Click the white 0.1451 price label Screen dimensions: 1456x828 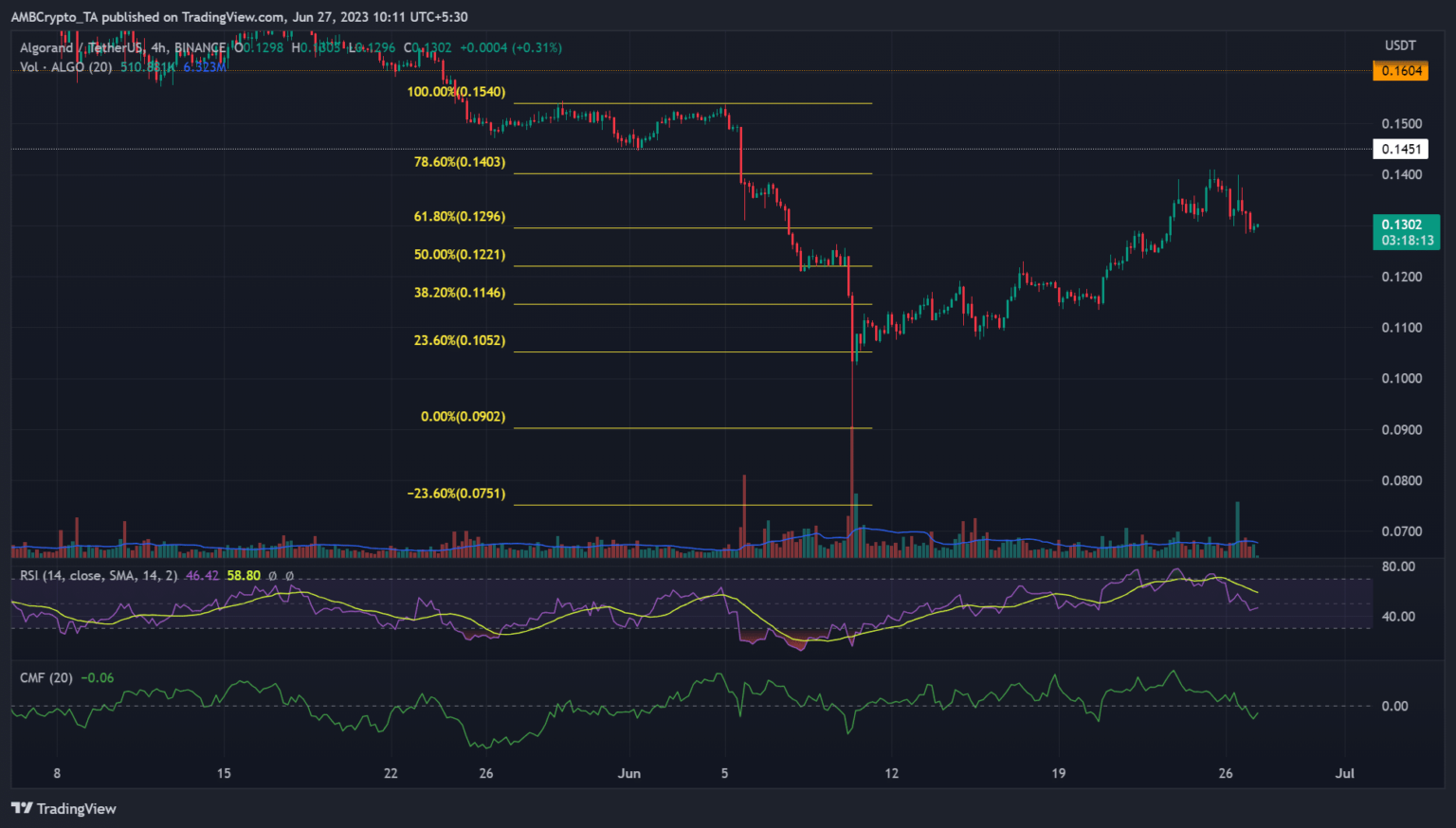1400,149
